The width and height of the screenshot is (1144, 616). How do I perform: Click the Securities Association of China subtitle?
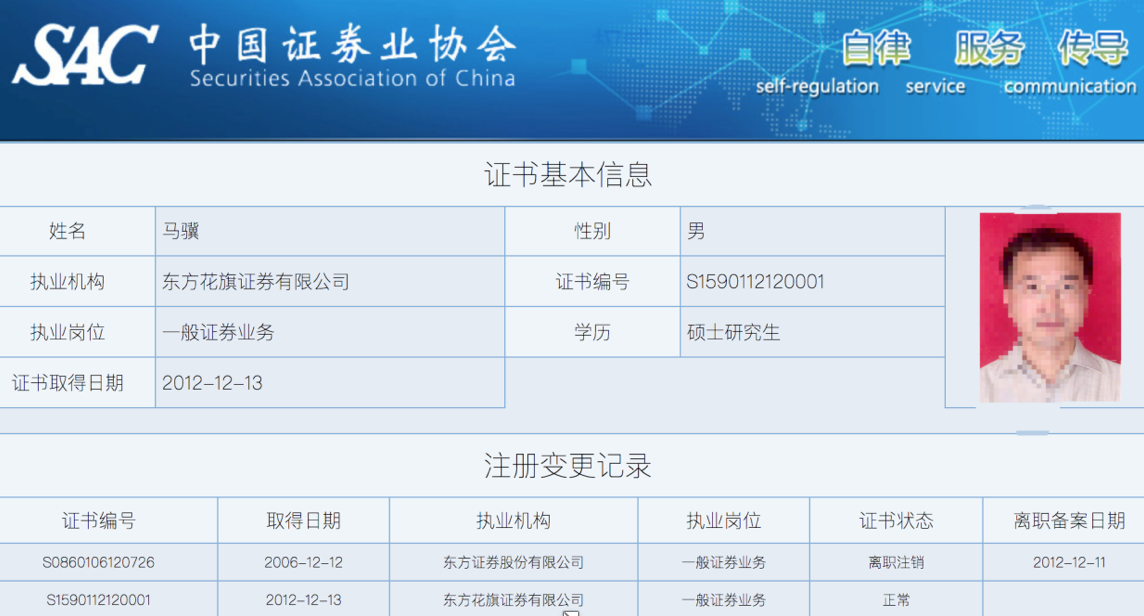(352, 78)
